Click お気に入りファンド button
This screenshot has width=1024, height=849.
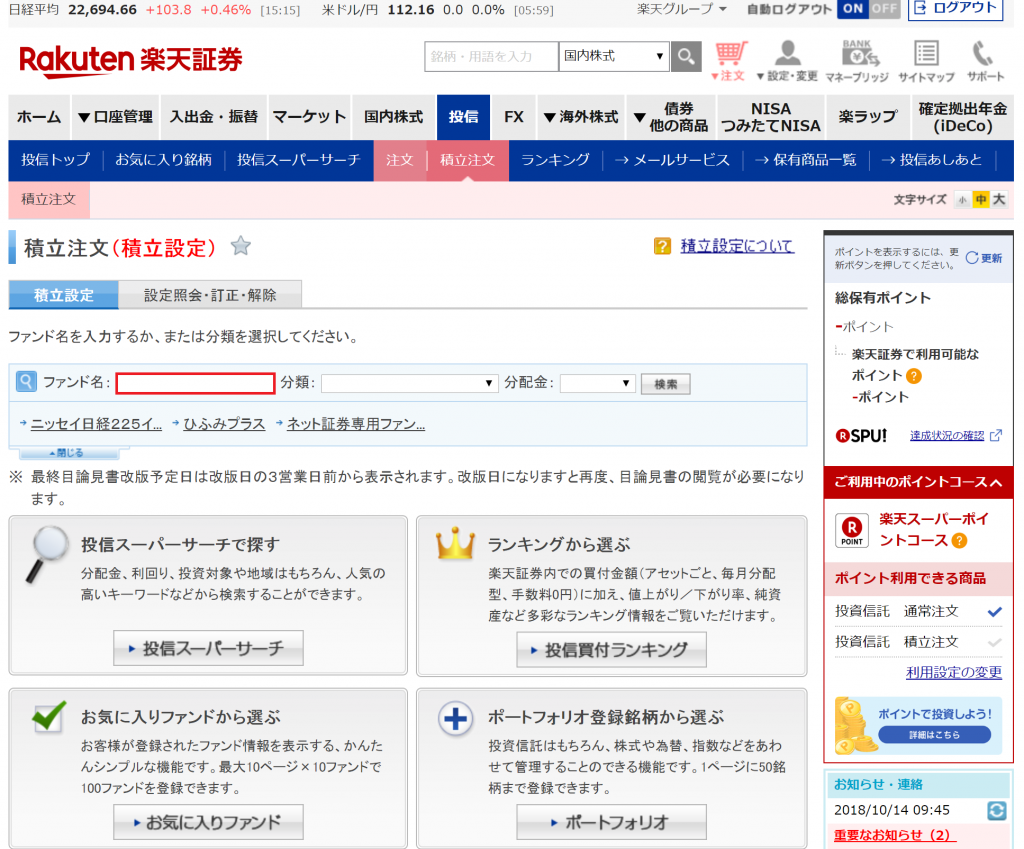pyautogui.click(x=208, y=822)
